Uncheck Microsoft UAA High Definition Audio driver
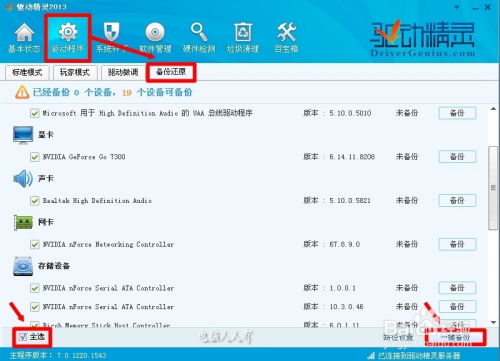Viewport: 500px width, 361px height. [35, 113]
